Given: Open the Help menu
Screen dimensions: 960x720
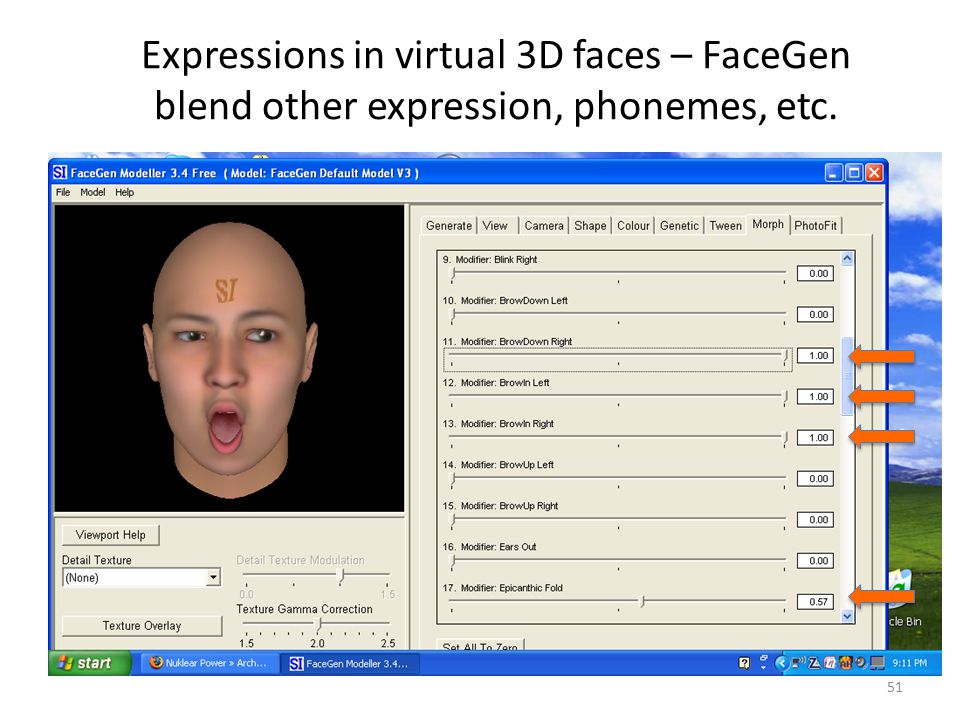Looking at the screenshot, I should [124, 192].
